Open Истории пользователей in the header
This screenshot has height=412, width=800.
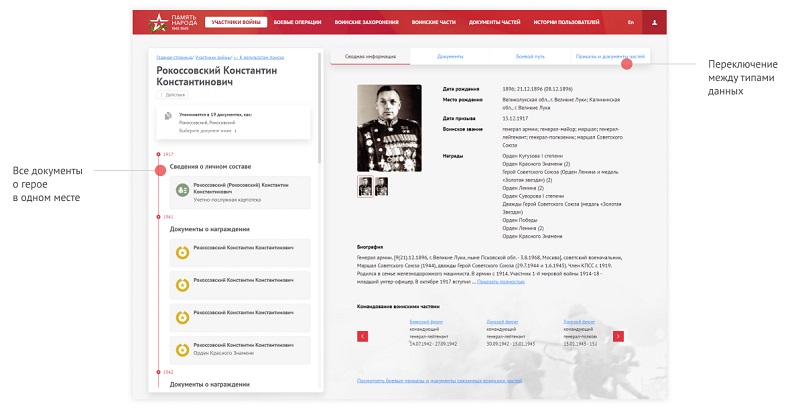(x=566, y=22)
